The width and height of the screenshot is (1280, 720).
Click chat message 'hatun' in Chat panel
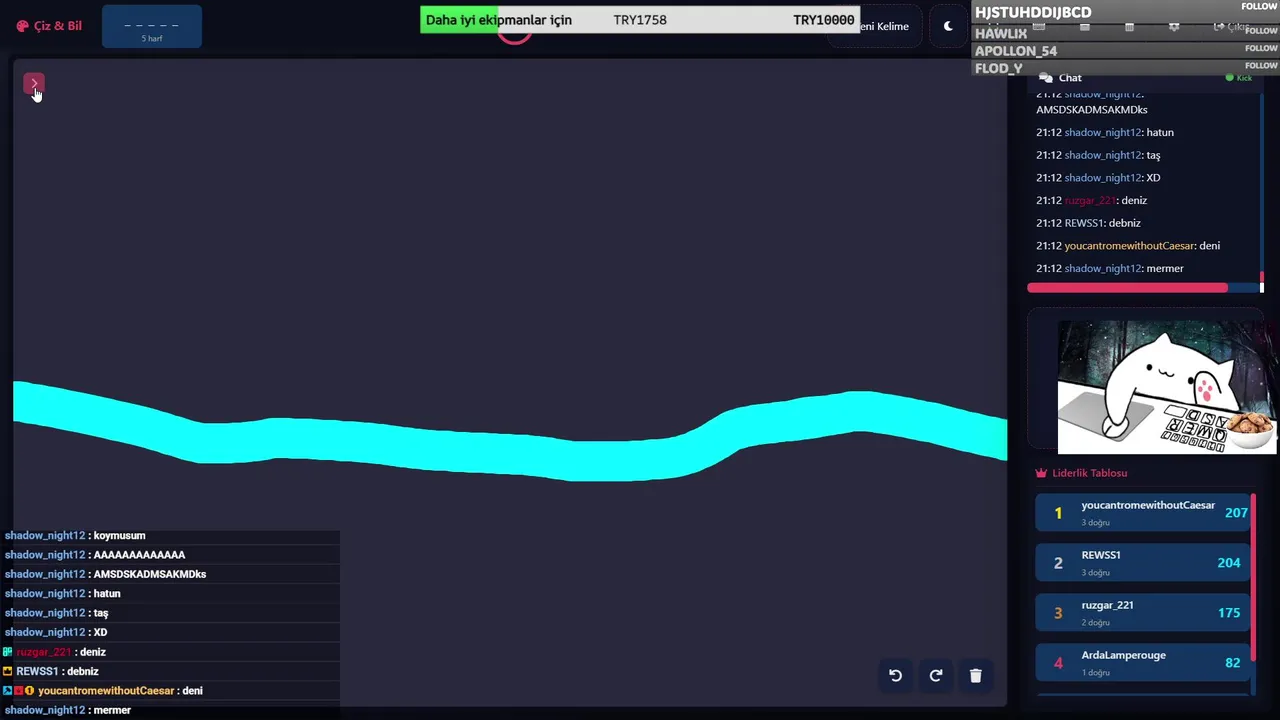[1105, 132]
